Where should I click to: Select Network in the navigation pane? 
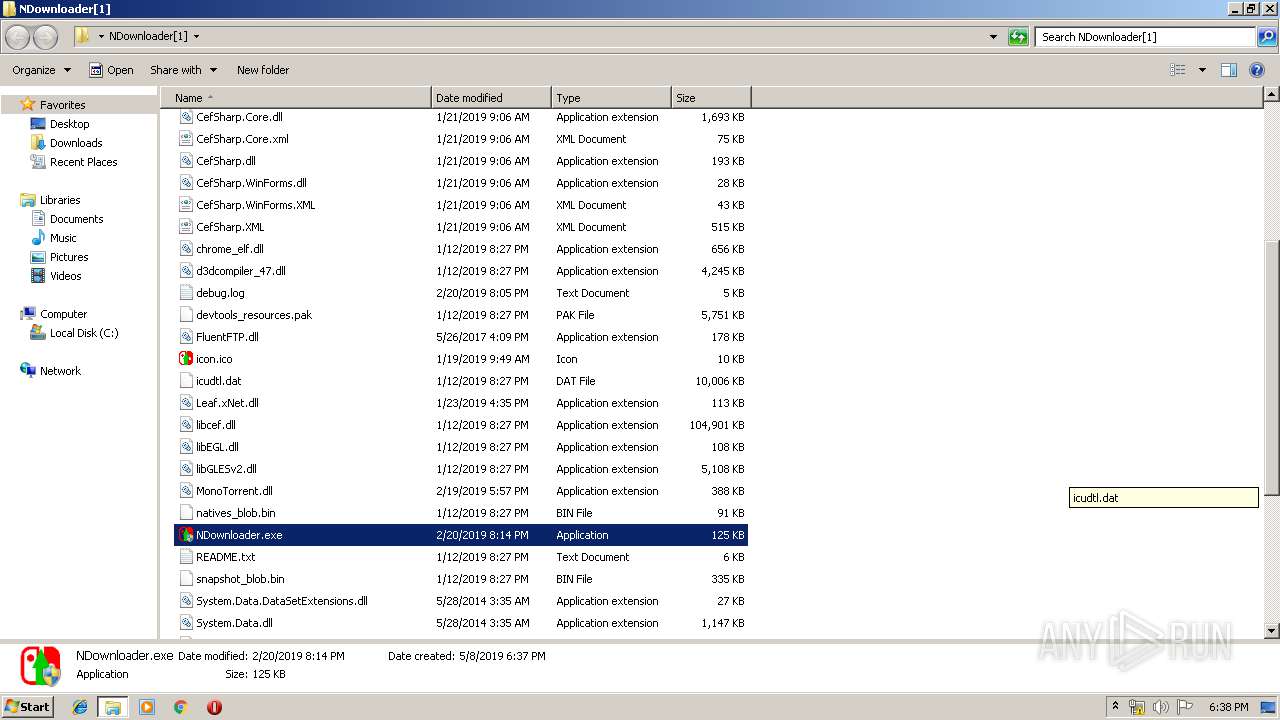click(60, 371)
